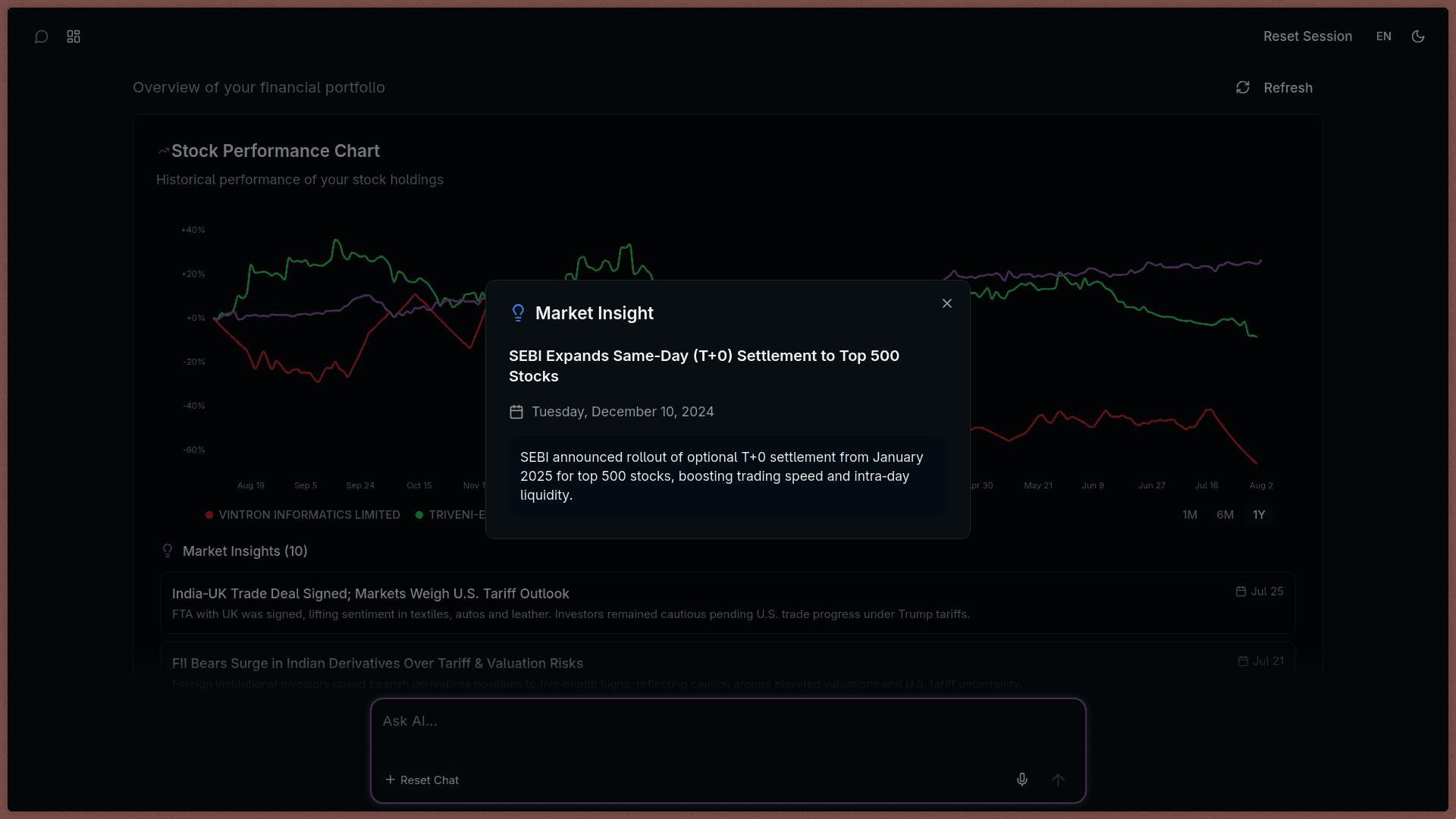The image size is (1456, 819).
Task: Click the EN language selector
Action: click(1384, 36)
